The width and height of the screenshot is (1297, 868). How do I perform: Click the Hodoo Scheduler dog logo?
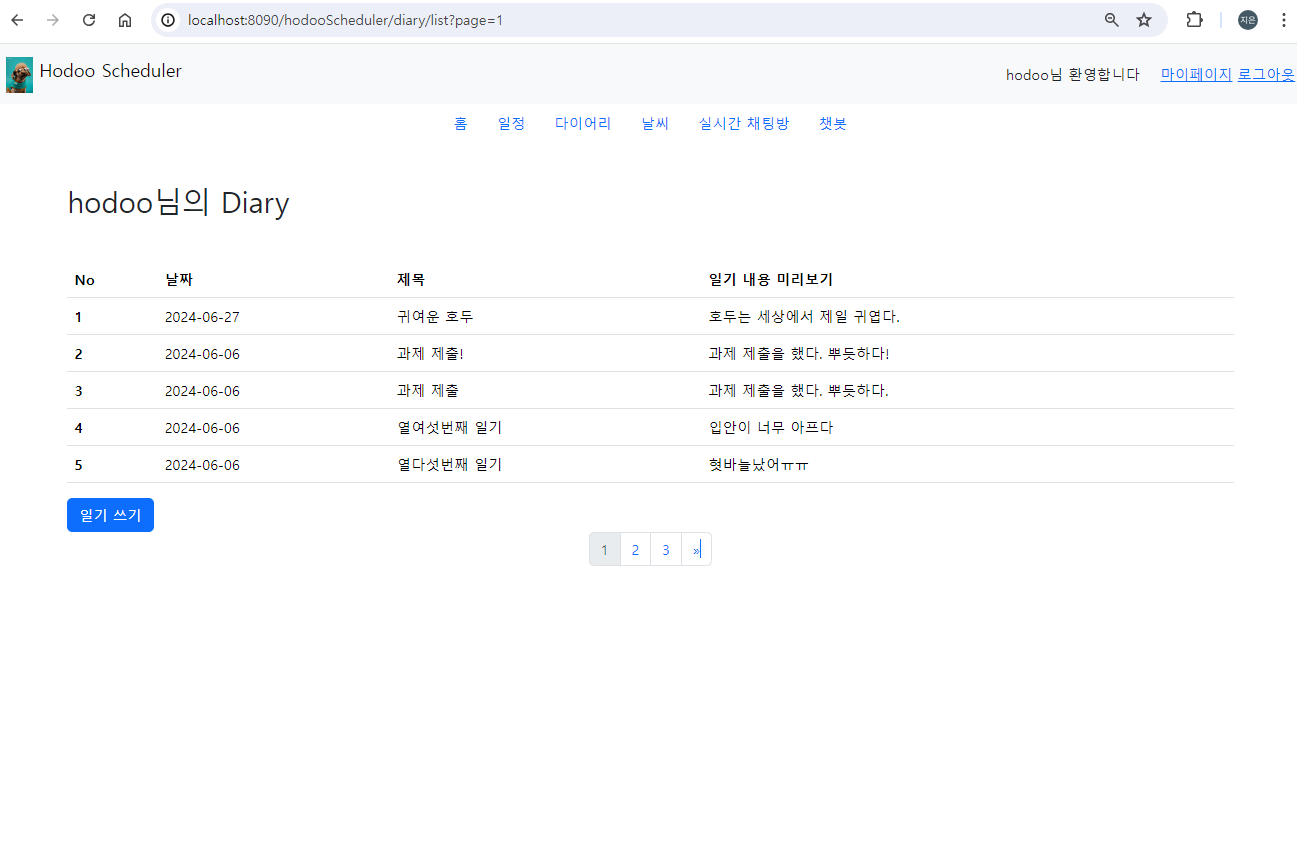19,75
